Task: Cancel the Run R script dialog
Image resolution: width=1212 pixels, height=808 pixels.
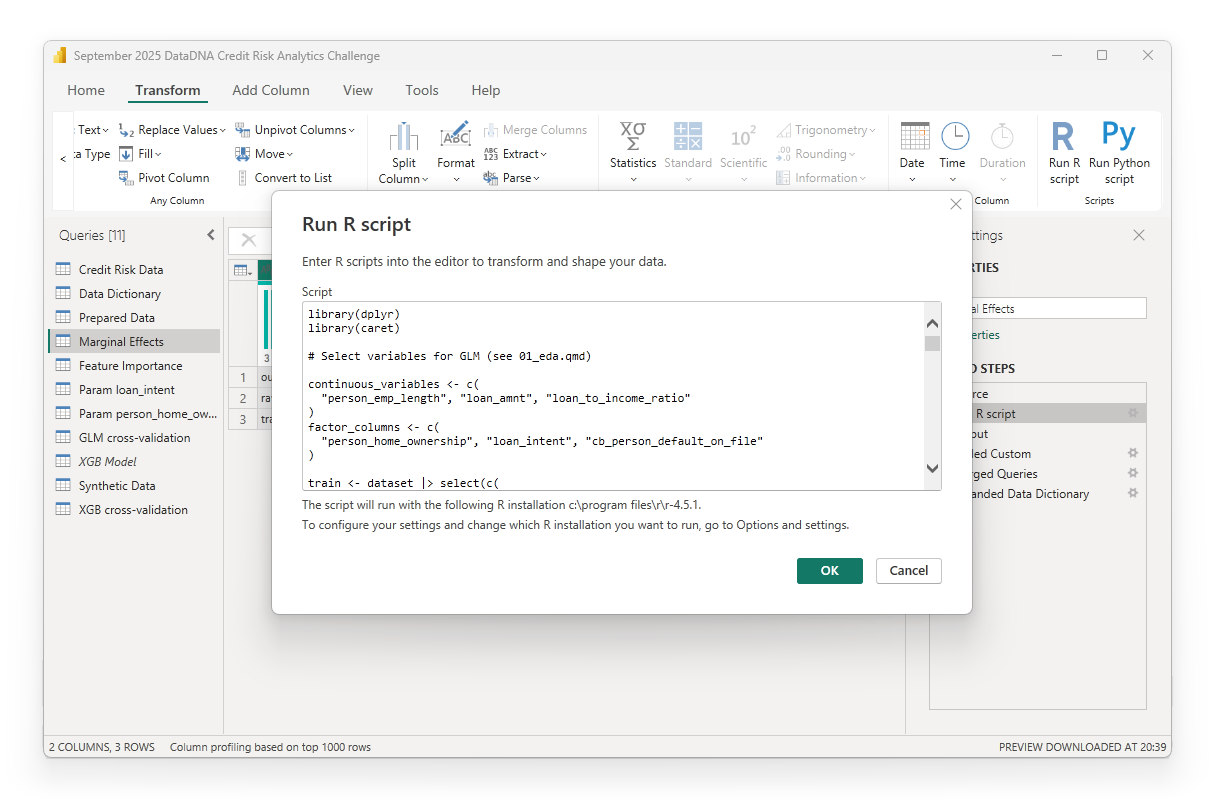Action: 908,570
